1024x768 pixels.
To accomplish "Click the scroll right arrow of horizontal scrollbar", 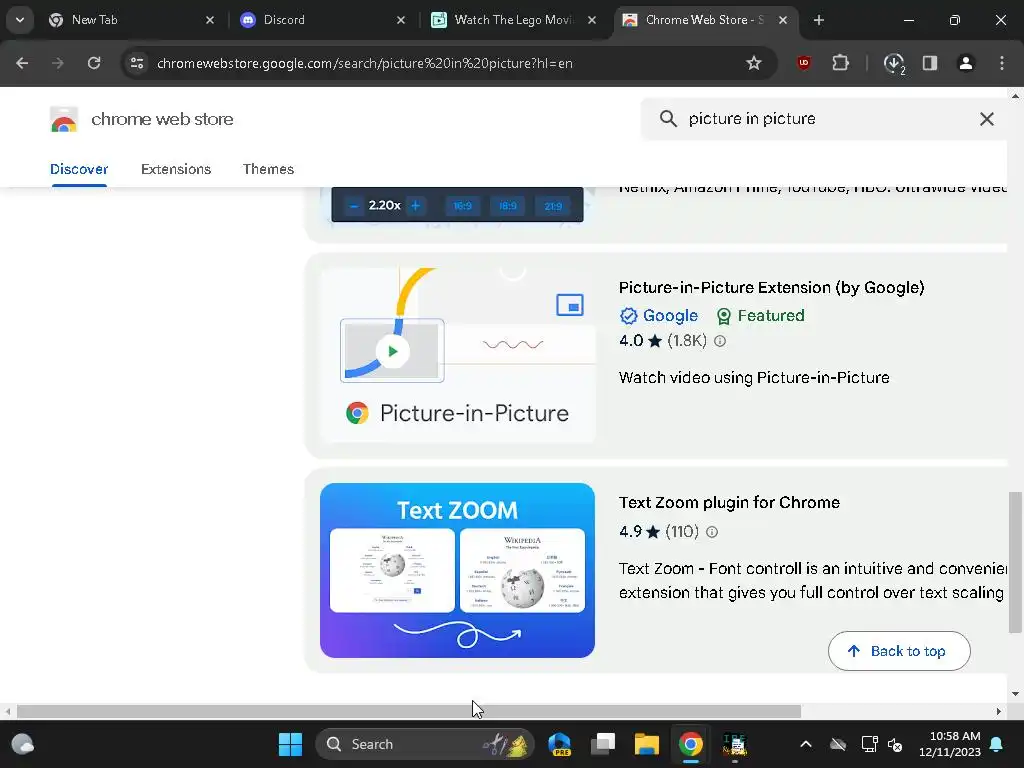I will (x=999, y=711).
